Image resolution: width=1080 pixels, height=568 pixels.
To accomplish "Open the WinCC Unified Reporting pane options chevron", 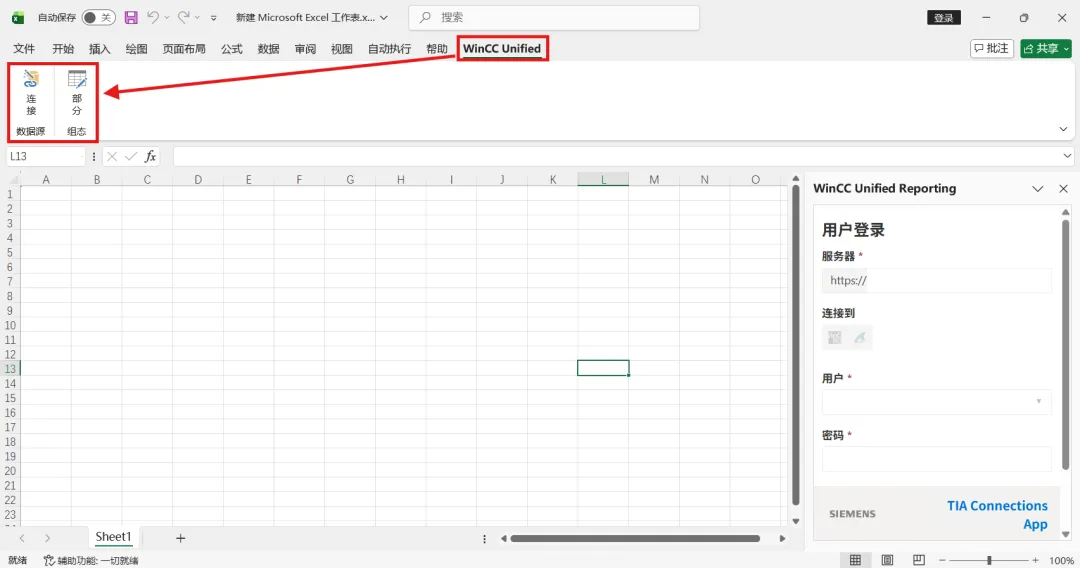I will [x=1037, y=189].
